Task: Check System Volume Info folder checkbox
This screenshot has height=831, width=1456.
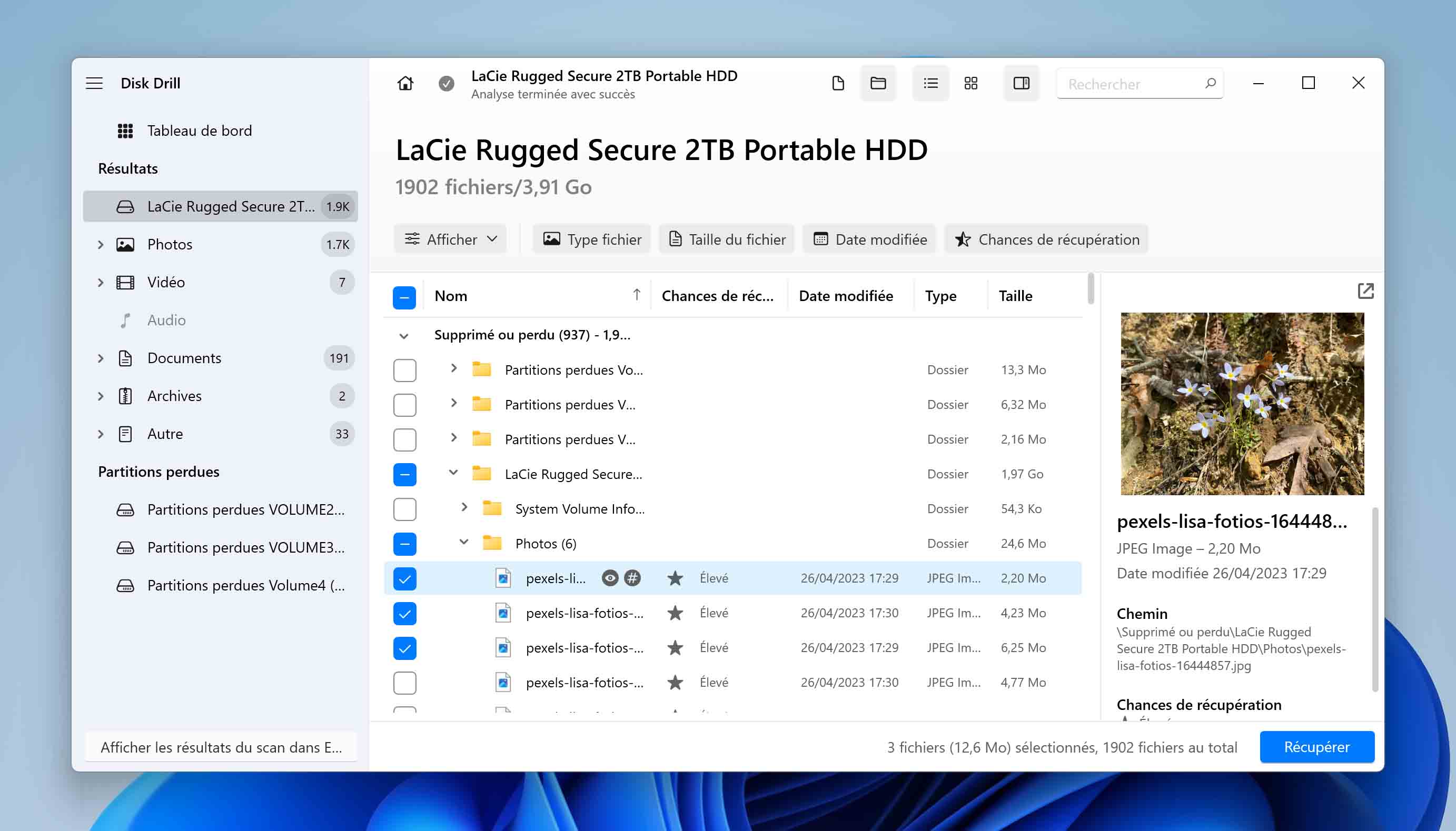Action: click(x=404, y=509)
